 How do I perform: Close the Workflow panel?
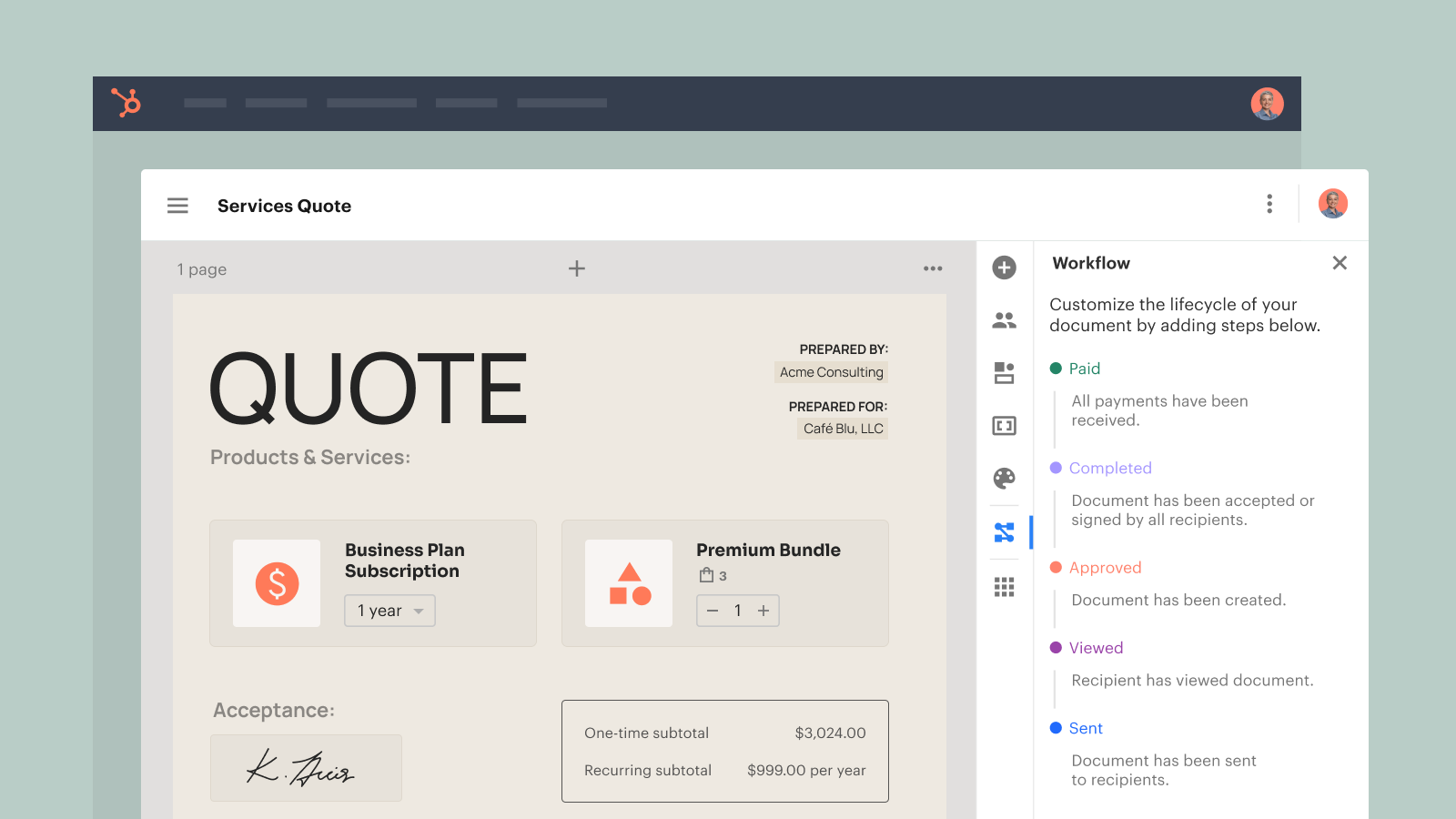(x=1340, y=263)
